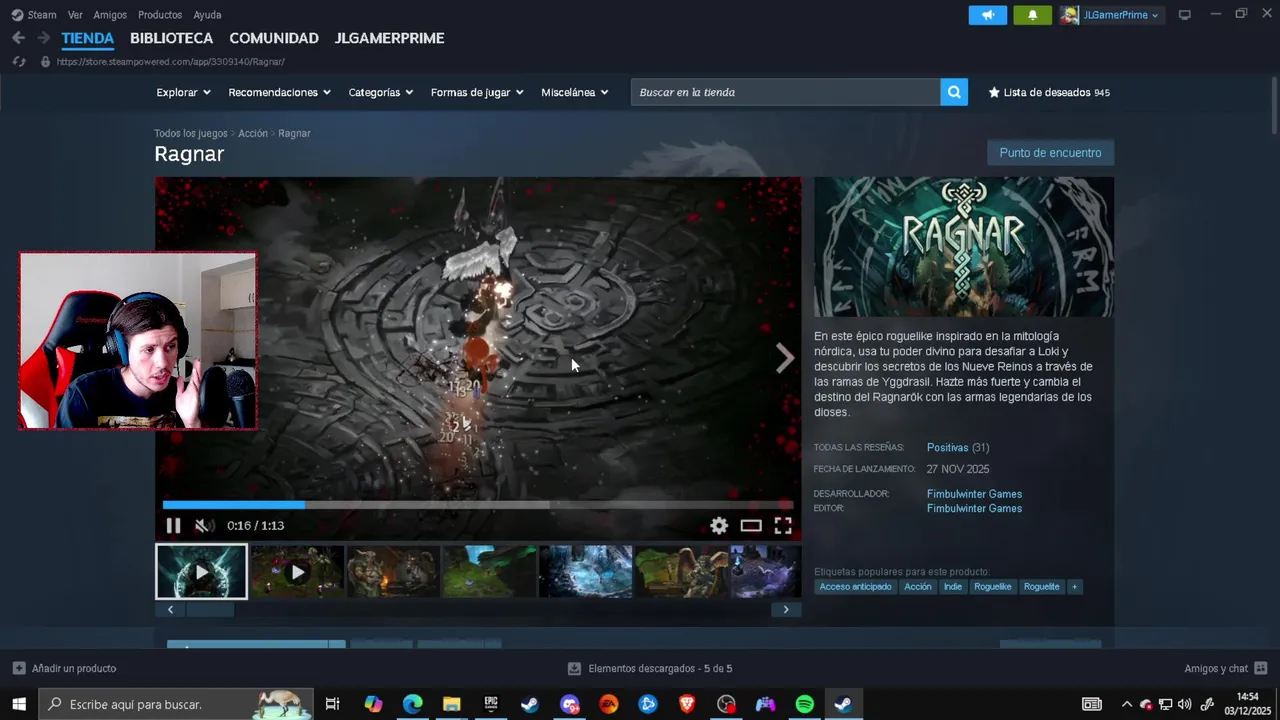Screen dimensions: 1280x720
Task: Go to TIENDA tab
Action: pyautogui.click(x=88, y=38)
